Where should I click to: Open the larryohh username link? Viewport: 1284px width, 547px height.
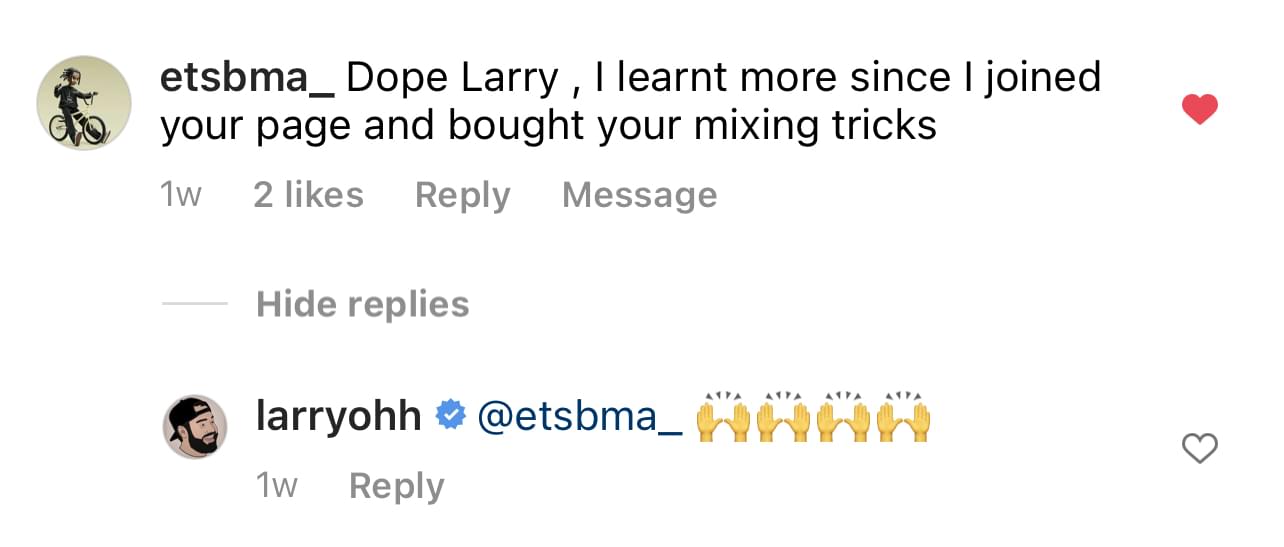pos(339,416)
